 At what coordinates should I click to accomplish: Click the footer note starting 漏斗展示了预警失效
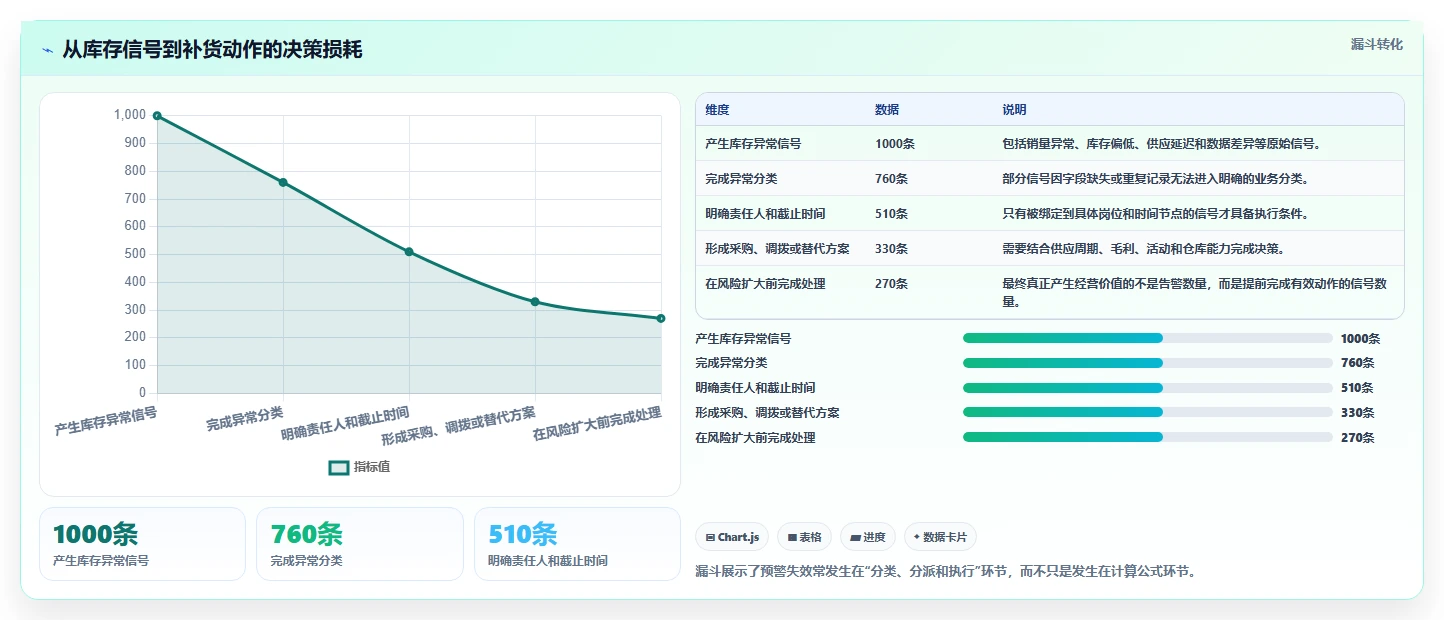click(946, 572)
